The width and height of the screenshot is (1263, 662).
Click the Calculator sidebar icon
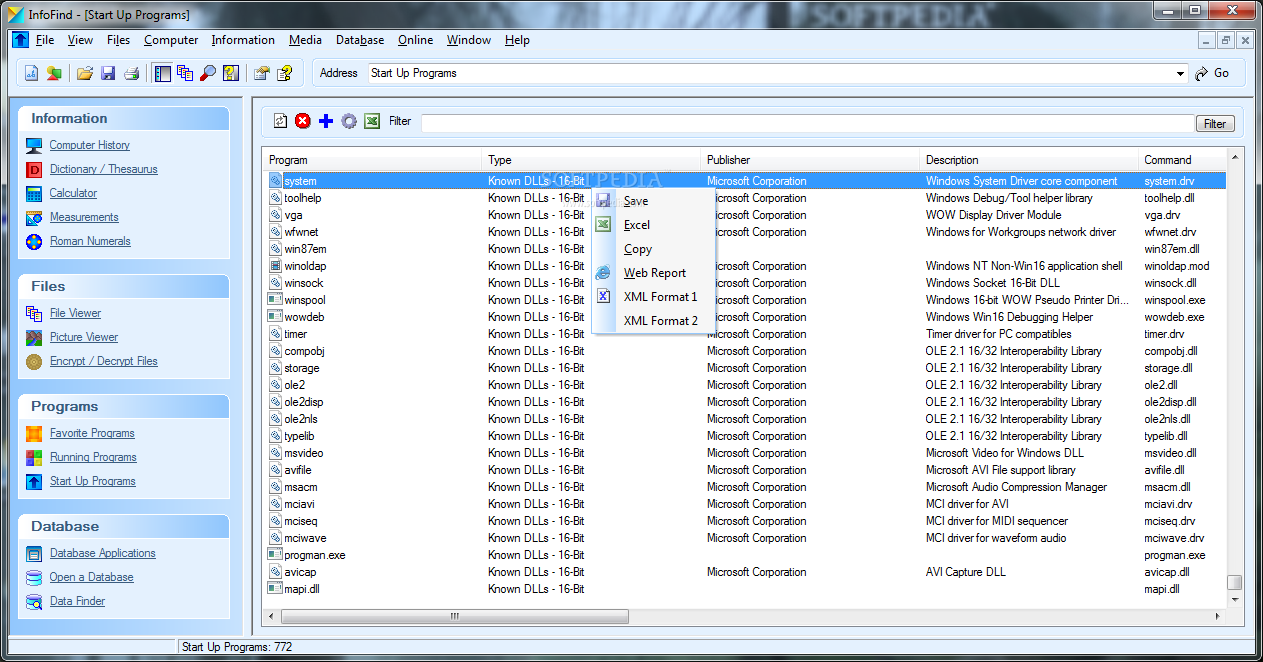tap(34, 193)
